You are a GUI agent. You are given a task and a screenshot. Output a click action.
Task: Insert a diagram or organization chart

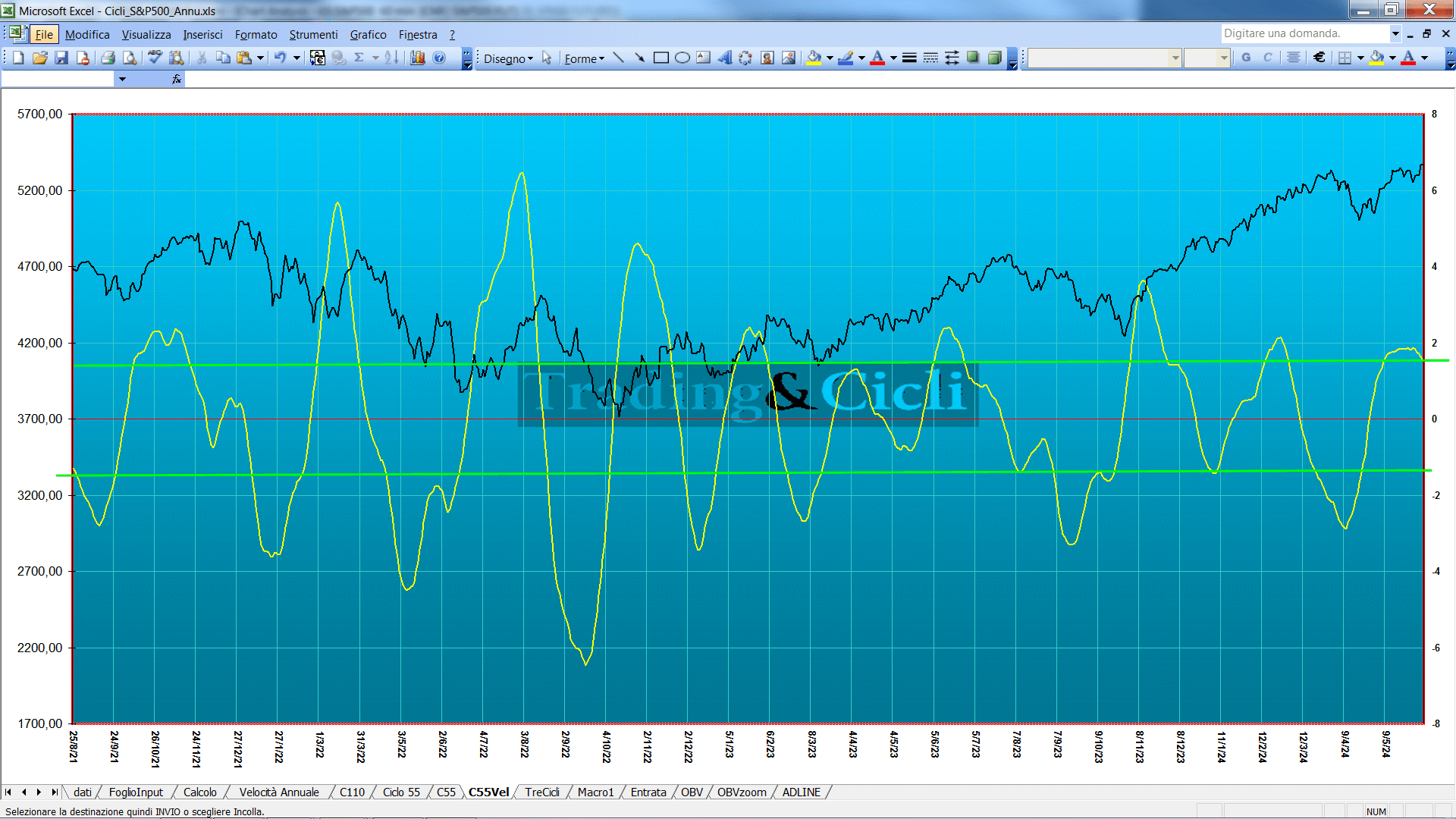tap(745, 58)
